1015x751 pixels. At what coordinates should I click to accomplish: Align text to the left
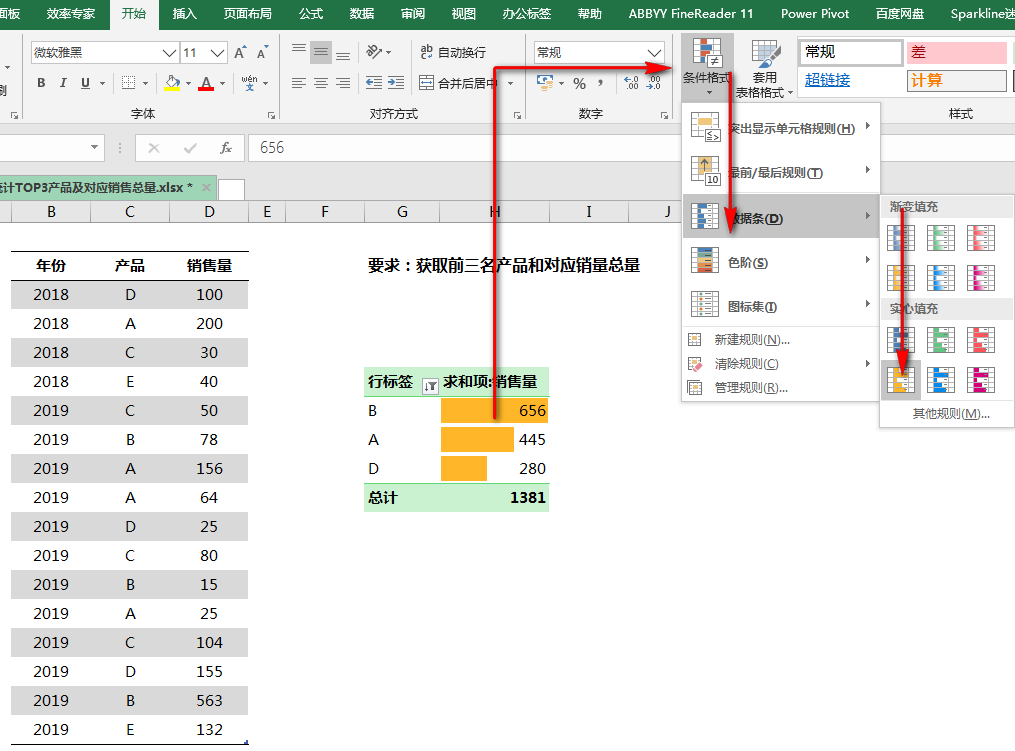click(298, 83)
